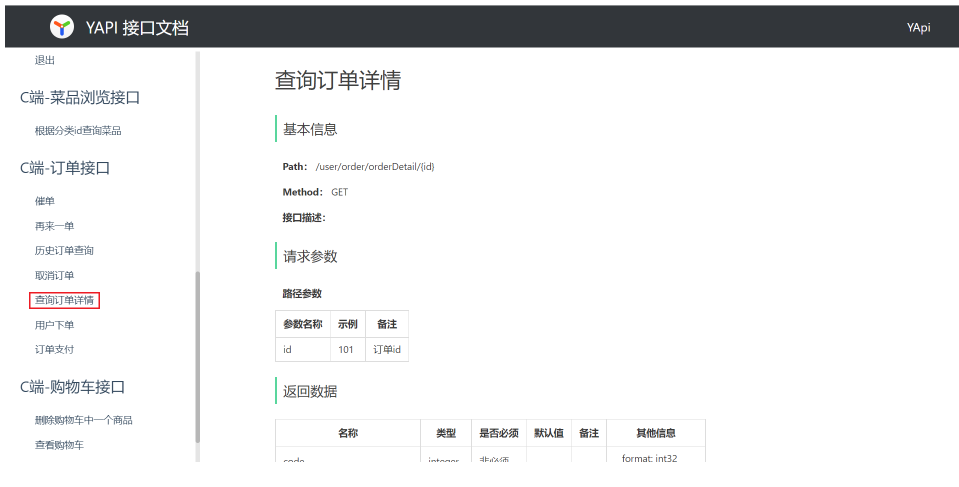Click the 备注 header in return data table

[x=589, y=433]
